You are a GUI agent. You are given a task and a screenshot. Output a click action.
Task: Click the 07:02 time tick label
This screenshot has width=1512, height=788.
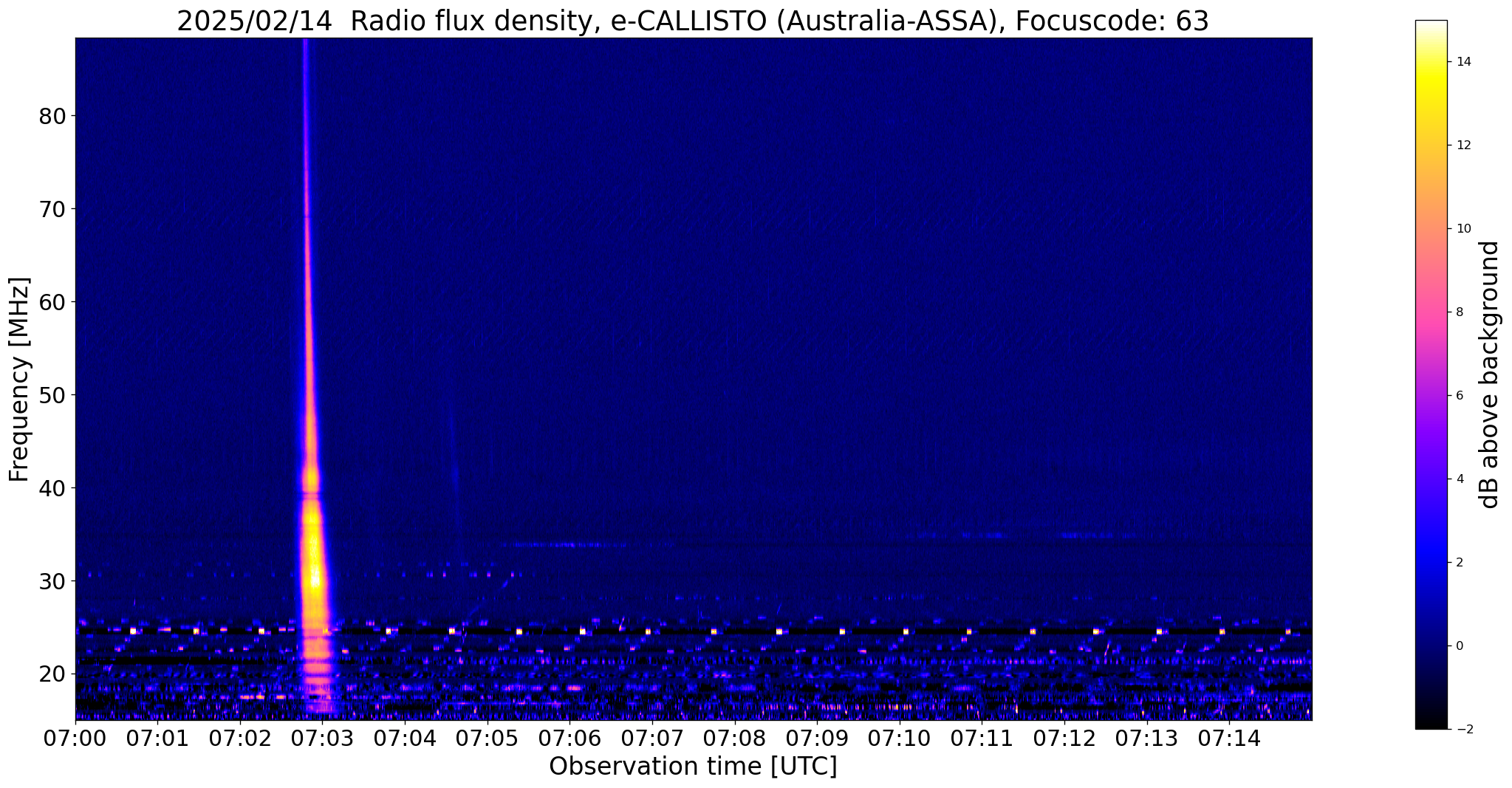click(240, 739)
